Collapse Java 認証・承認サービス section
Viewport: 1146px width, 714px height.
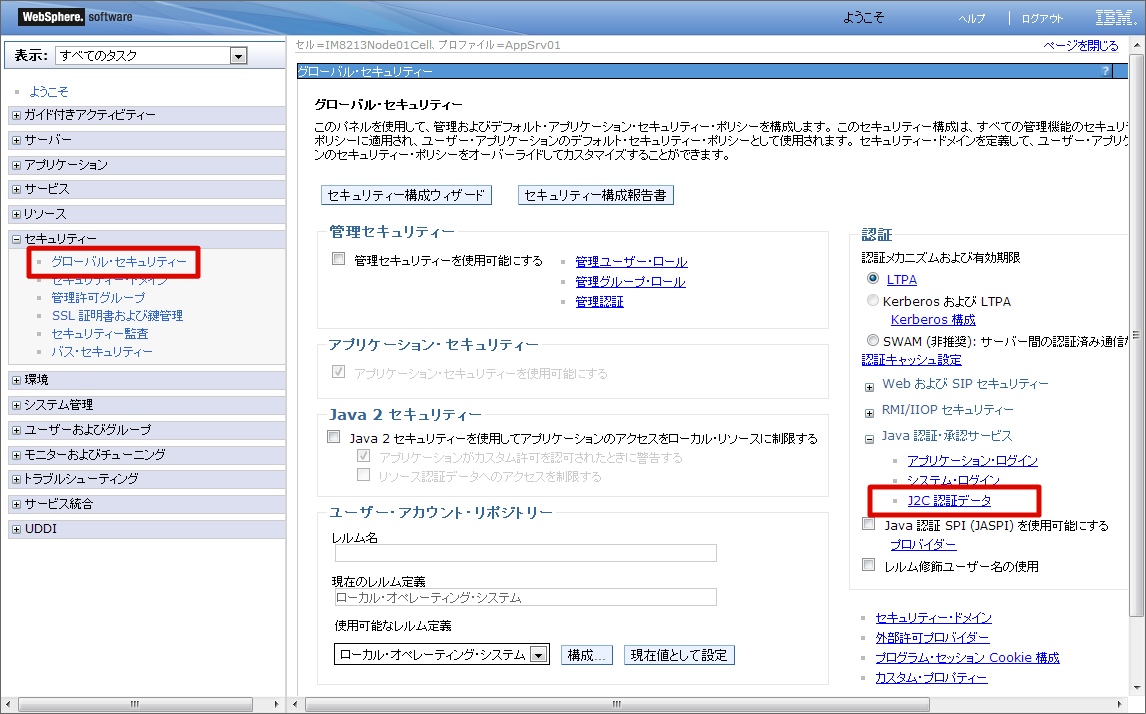869,437
